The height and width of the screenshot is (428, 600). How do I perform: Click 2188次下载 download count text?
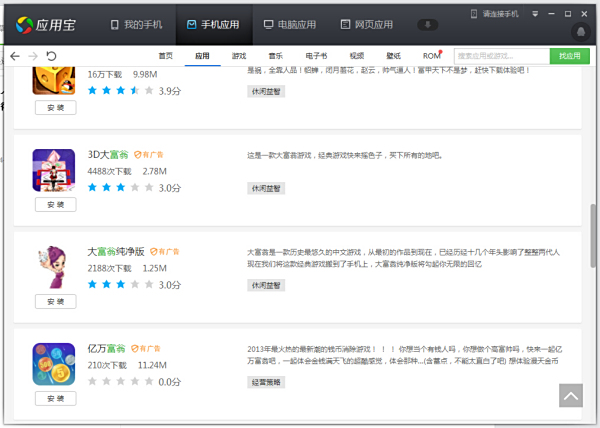[109, 269]
